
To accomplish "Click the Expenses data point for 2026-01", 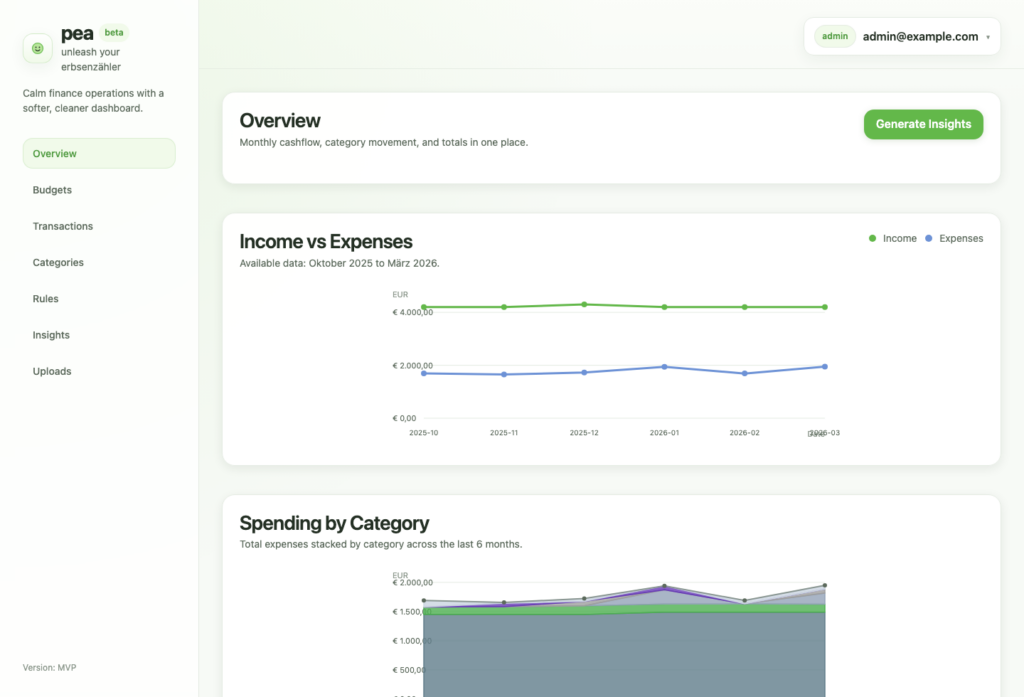I will (x=664, y=367).
